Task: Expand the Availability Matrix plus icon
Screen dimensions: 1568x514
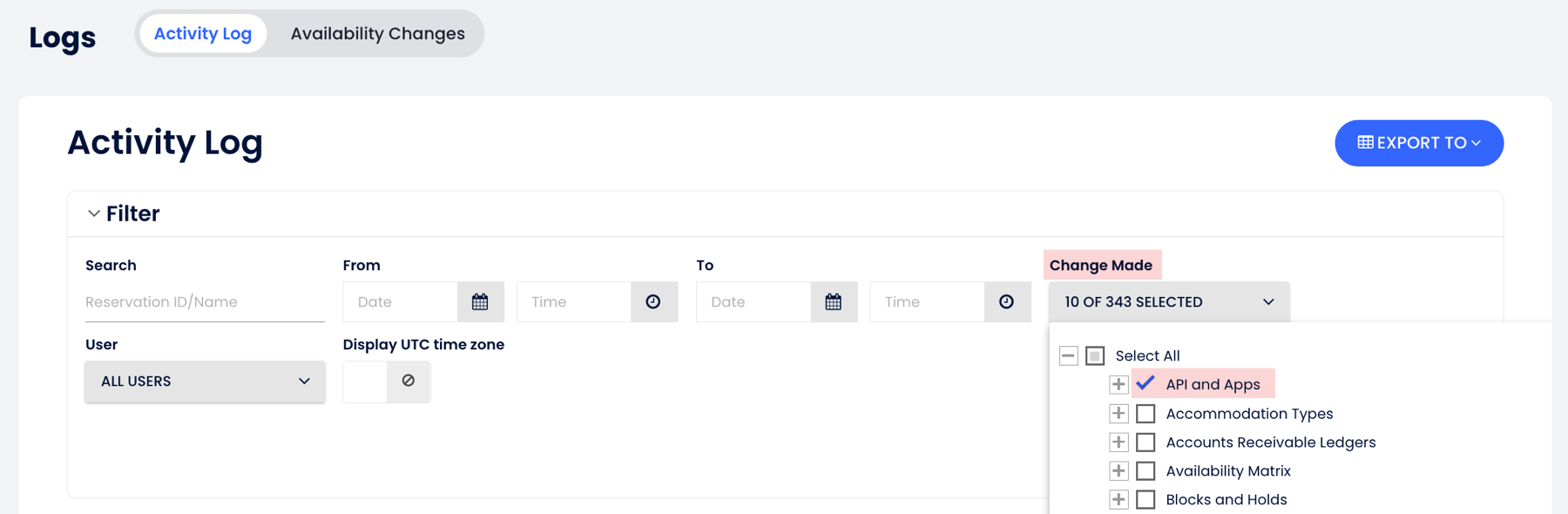Action: pos(1119,471)
